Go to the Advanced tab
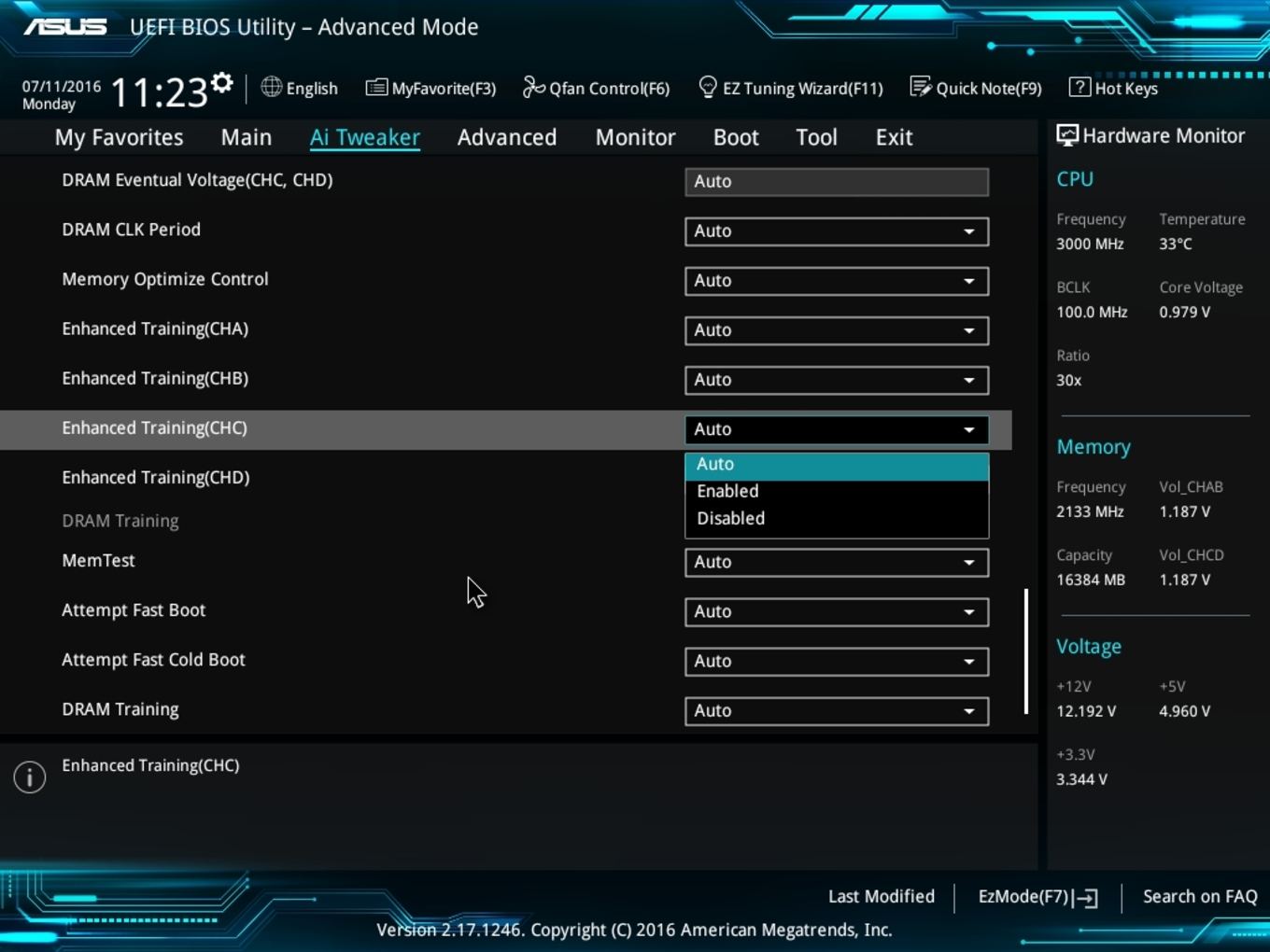The height and width of the screenshot is (952, 1270). coord(507,137)
